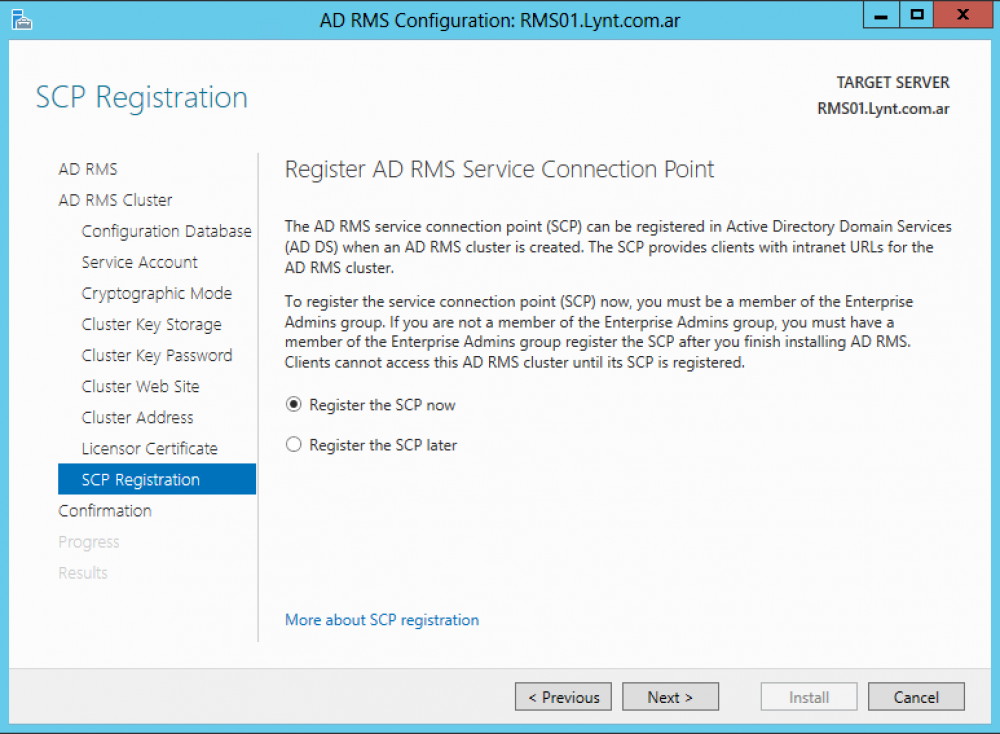Viewport: 1000px width, 734px height.
Task: Click the grayed-out Install button
Action: pyautogui.click(x=809, y=696)
